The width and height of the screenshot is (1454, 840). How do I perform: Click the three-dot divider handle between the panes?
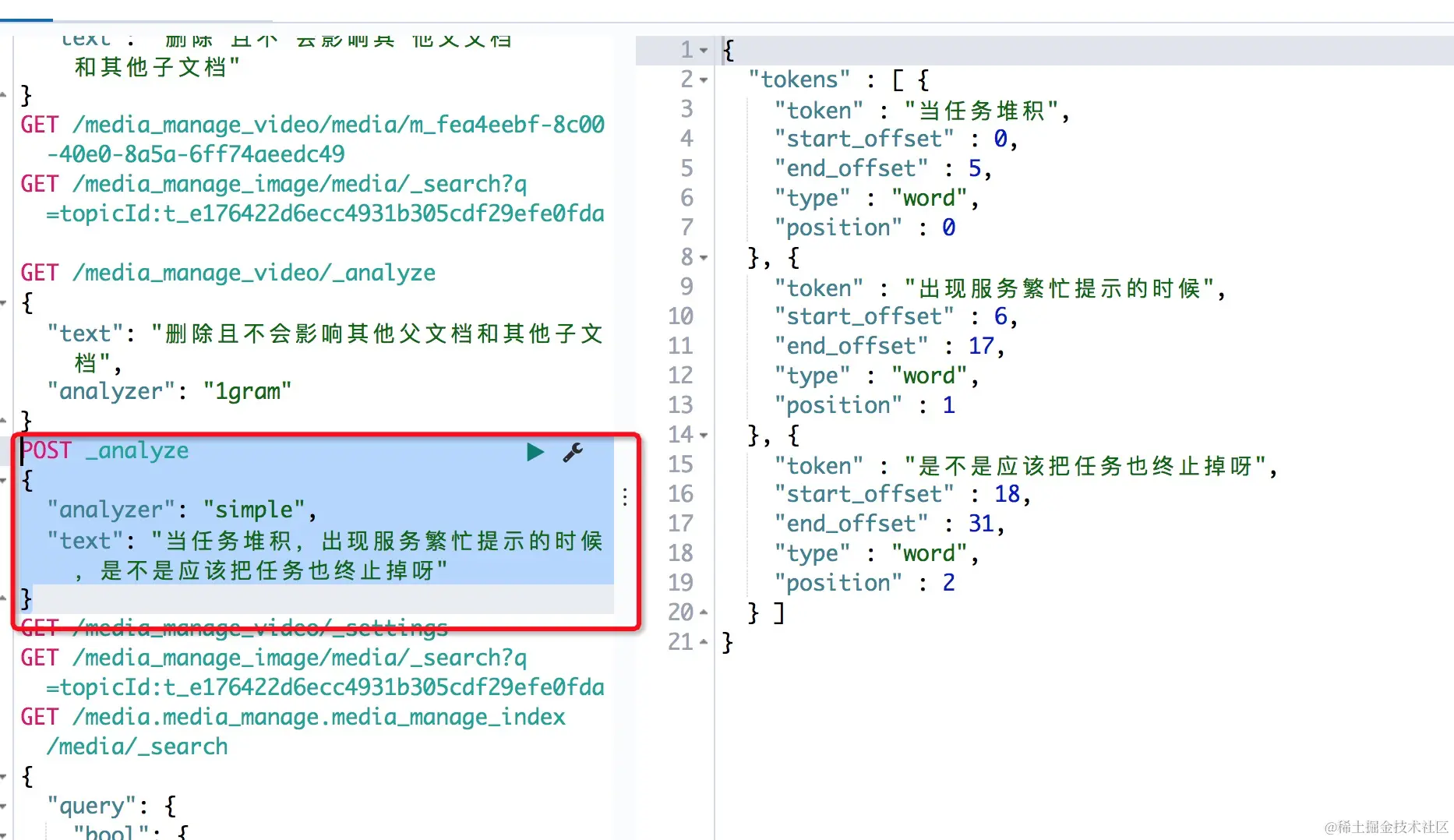click(x=625, y=497)
